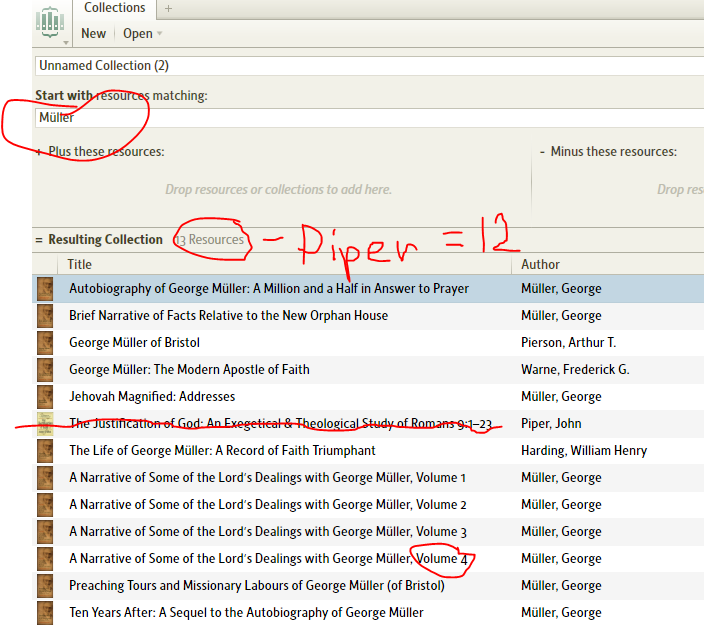The height and width of the screenshot is (643, 704).
Task: Click Müller, George author in Jehovah Magnified row
Action: [x=561, y=396]
